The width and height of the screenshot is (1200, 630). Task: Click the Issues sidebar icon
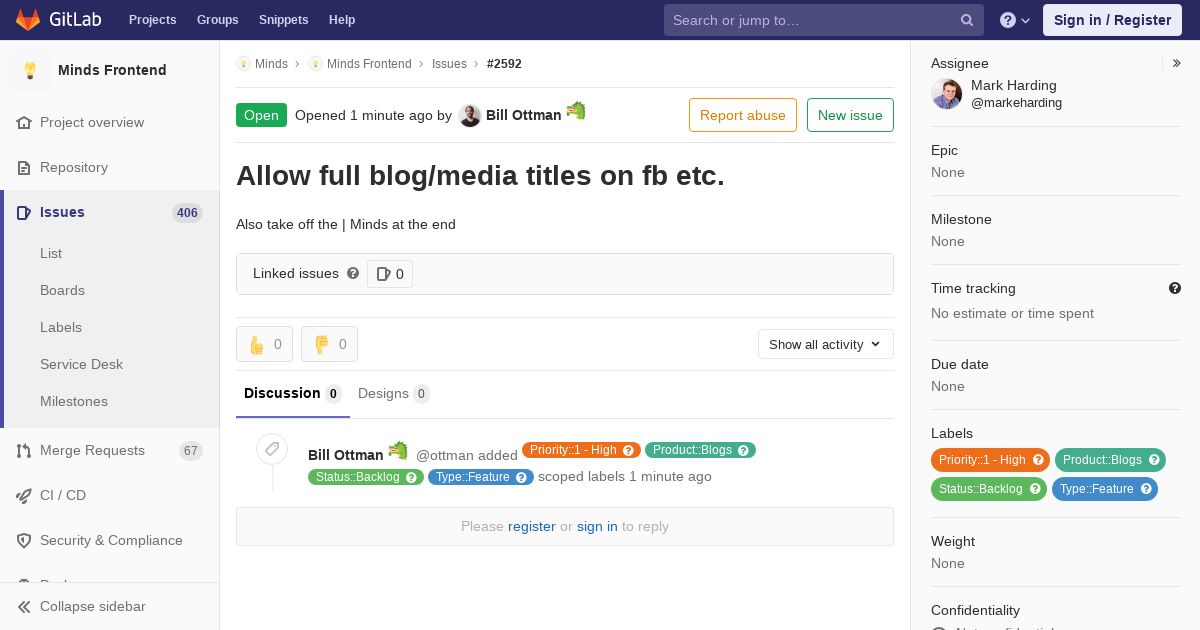[24, 212]
